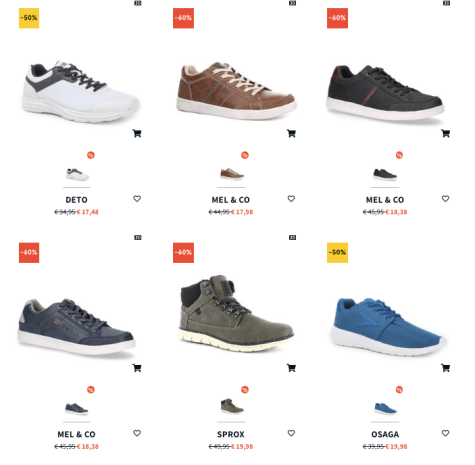Open the OSAGA product name link
Screen dimensions: 475x465
click(x=385, y=434)
